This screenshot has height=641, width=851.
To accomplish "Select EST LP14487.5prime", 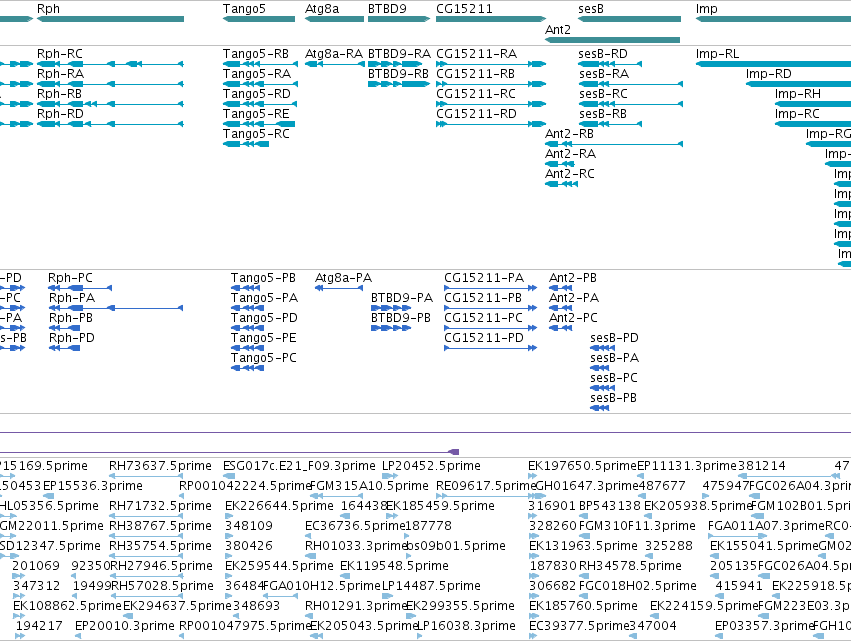I will (x=388, y=596).
